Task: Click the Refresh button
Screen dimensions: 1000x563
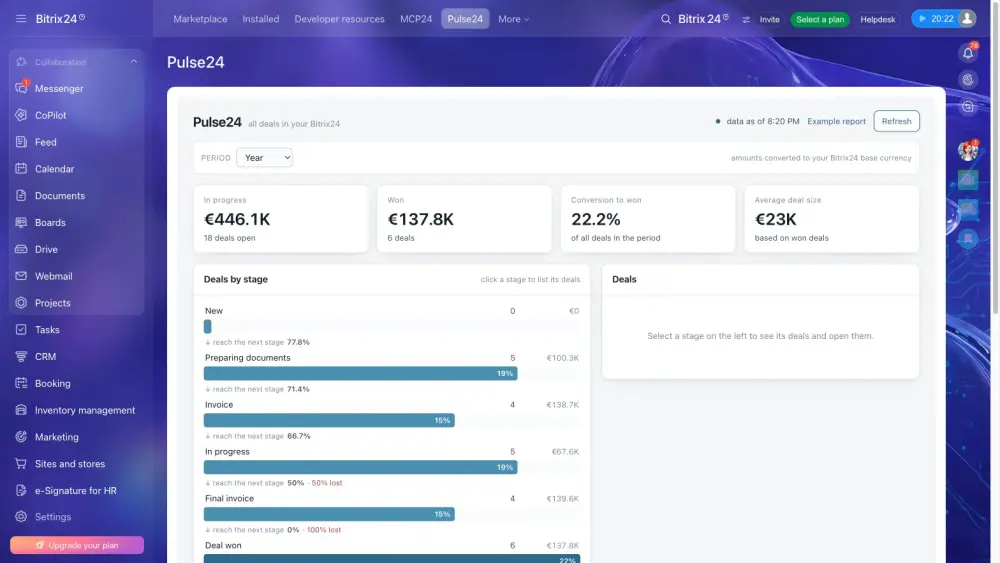Action: [x=896, y=121]
